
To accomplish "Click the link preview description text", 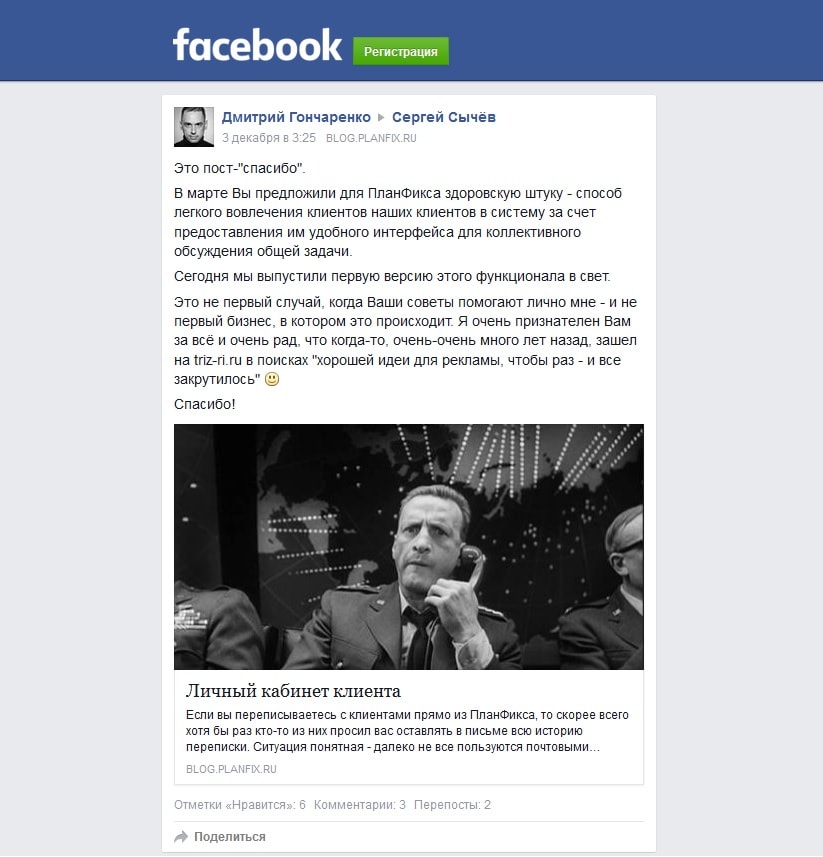I will click(407, 731).
